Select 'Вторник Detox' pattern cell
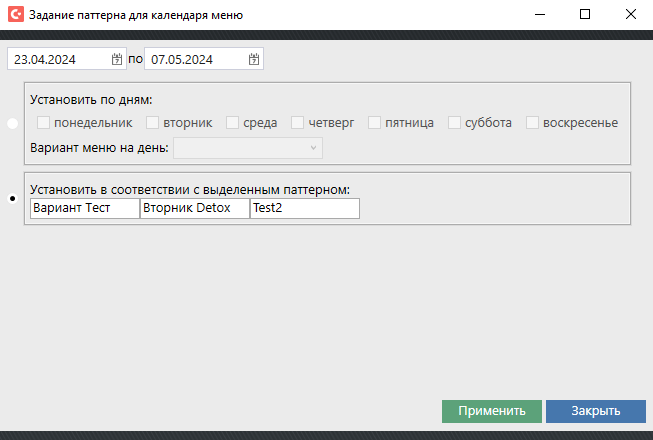Image resolution: width=653 pixels, height=440 pixels. (194, 208)
